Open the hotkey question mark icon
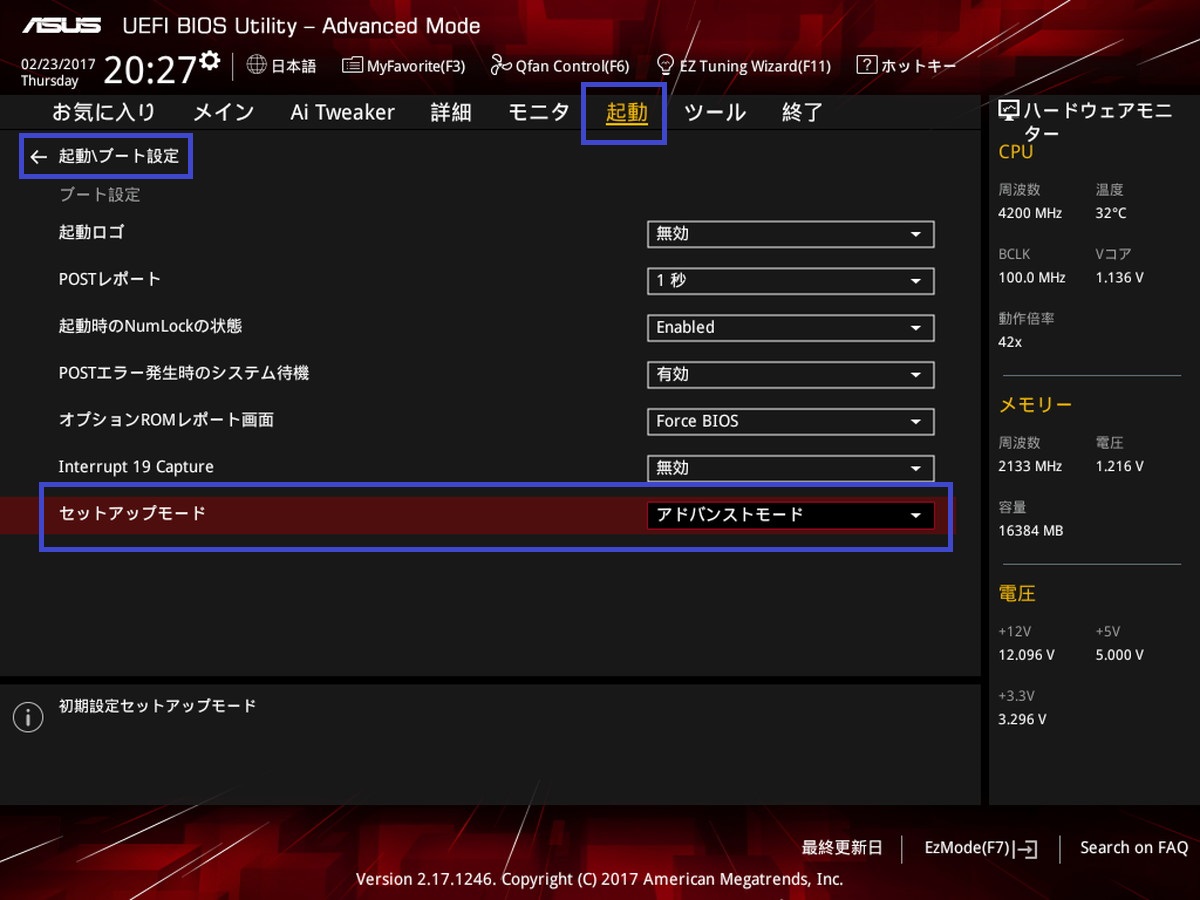Image resolution: width=1200 pixels, height=900 pixels. pos(867,66)
